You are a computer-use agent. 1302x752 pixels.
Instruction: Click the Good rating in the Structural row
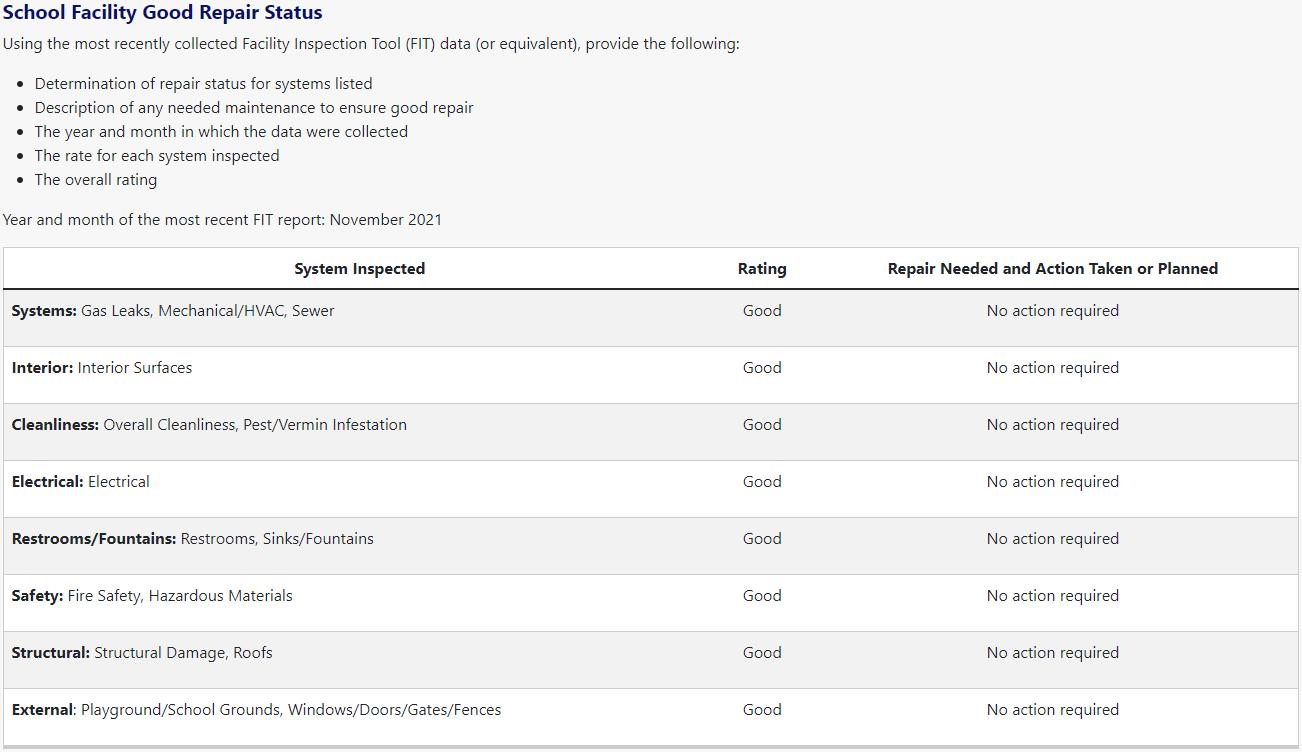[762, 653]
